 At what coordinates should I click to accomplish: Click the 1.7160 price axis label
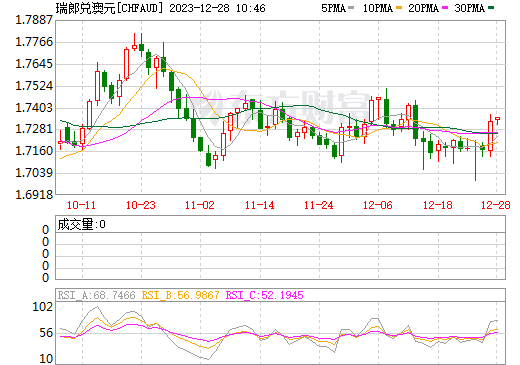pos(34,151)
